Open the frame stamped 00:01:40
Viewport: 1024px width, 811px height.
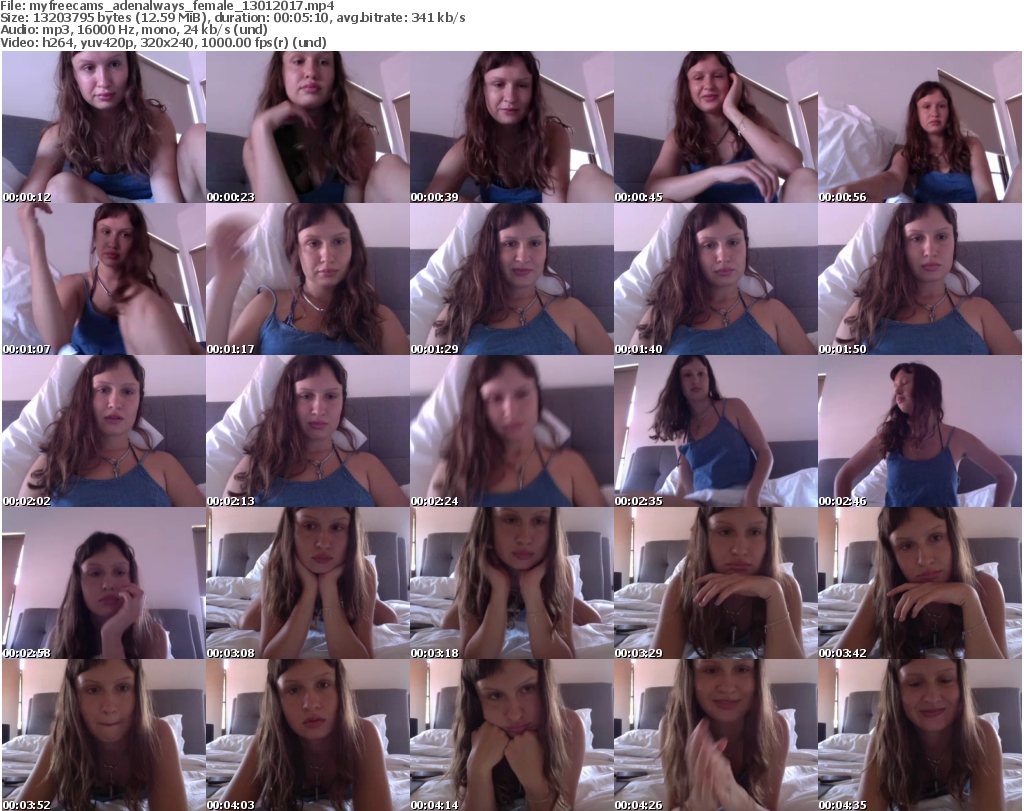click(x=715, y=279)
